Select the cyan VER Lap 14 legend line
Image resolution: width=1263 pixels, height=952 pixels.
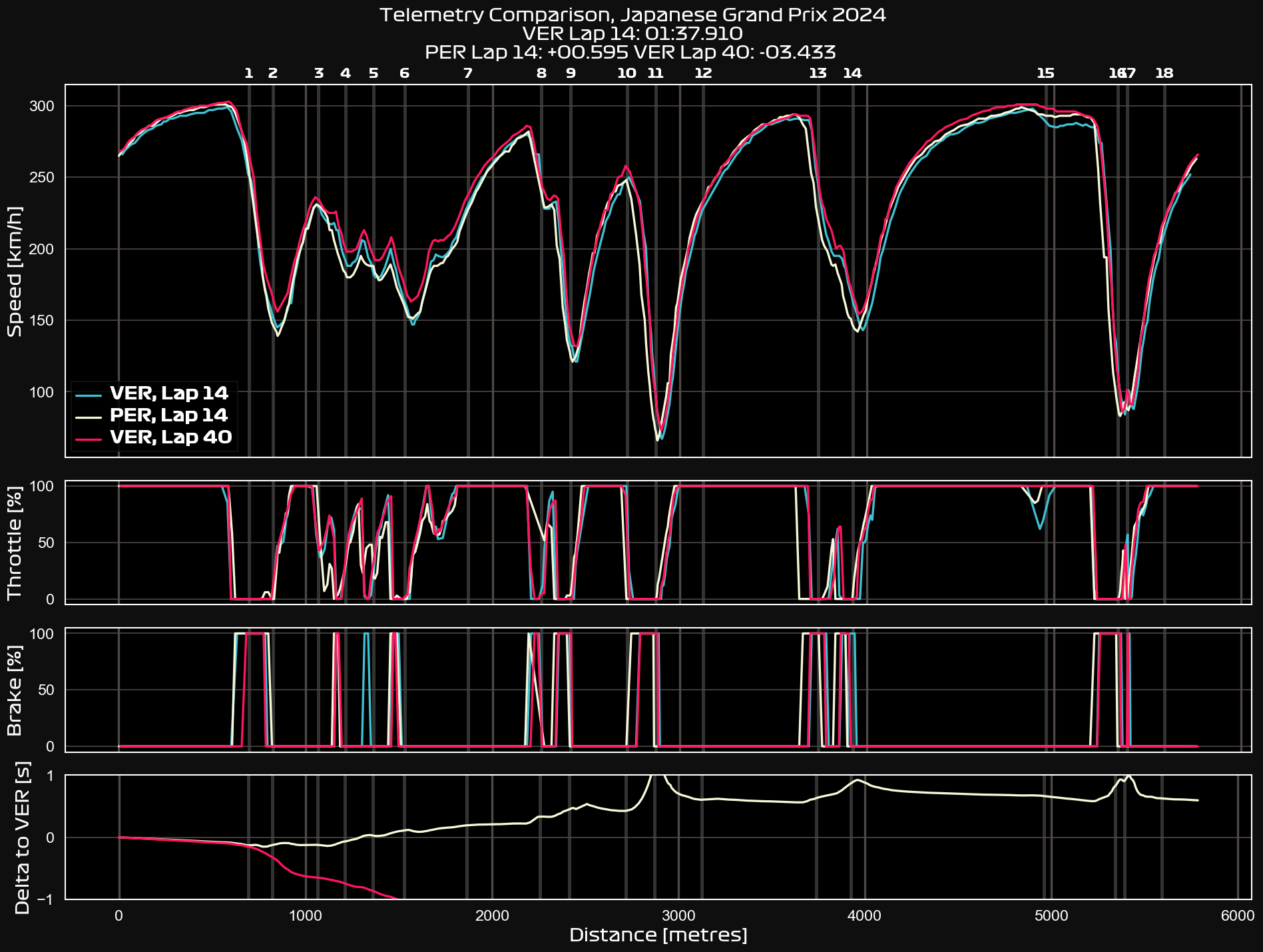tap(89, 394)
